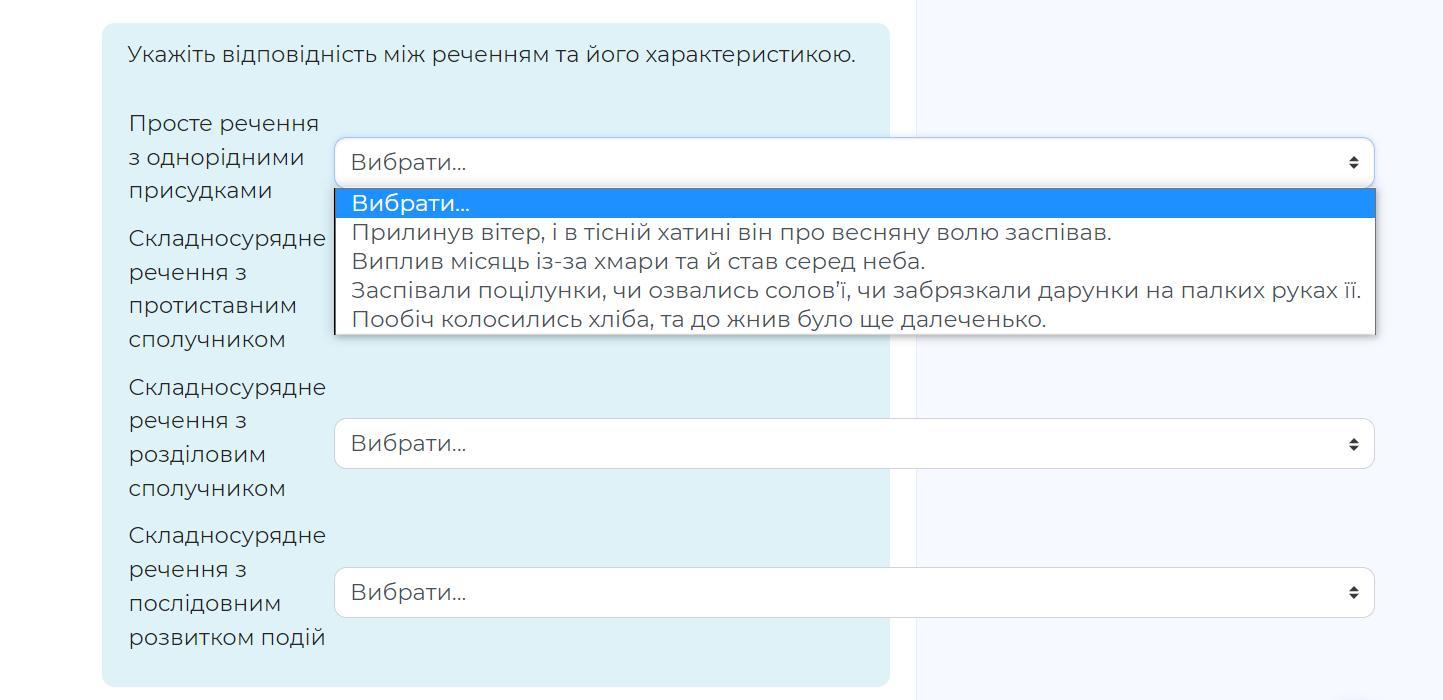
Task: Click the label mentioning "послідовним розвитком подій"
Action: [227, 586]
